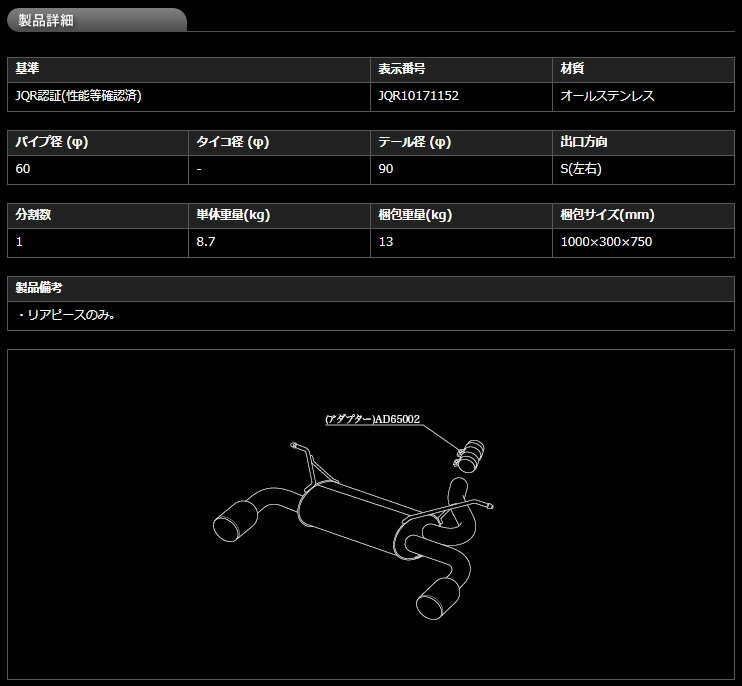
Task: Click the 製品備考 header
Action: coord(40,288)
